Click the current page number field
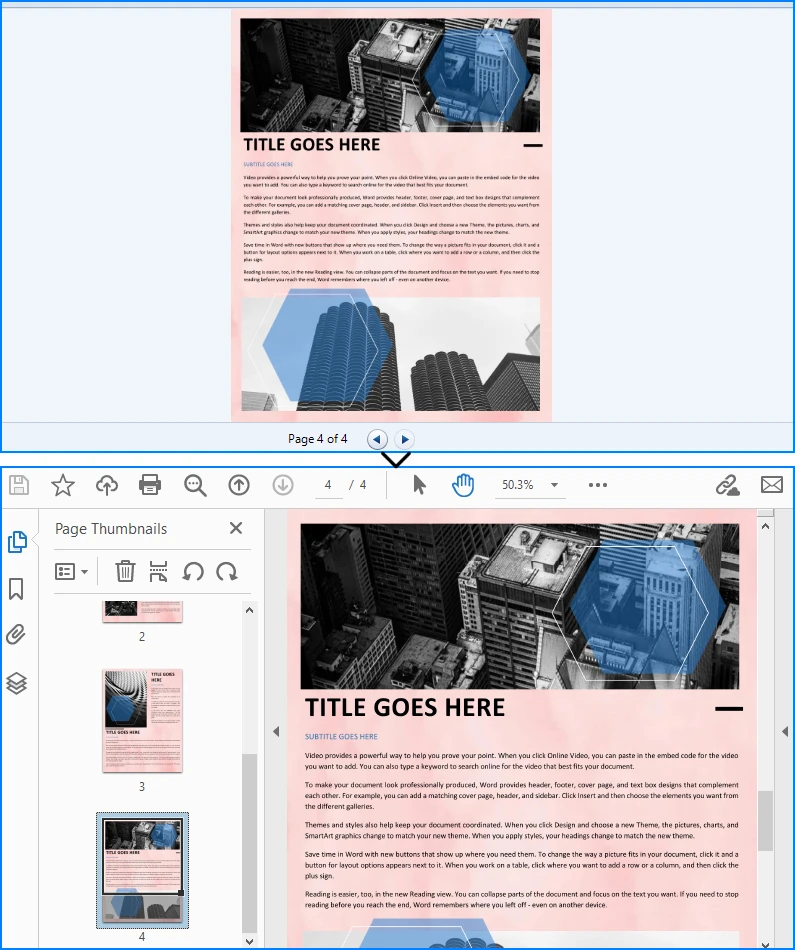Image resolution: width=795 pixels, height=950 pixels. coord(328,485)
